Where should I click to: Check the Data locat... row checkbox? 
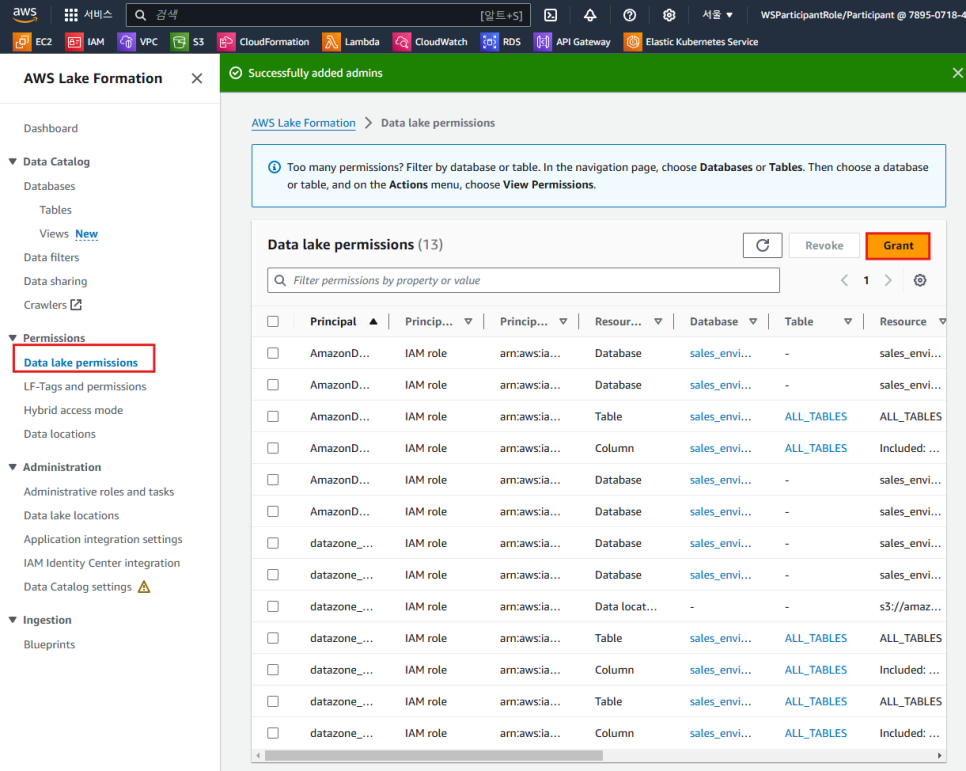click(x=273, y=606)
